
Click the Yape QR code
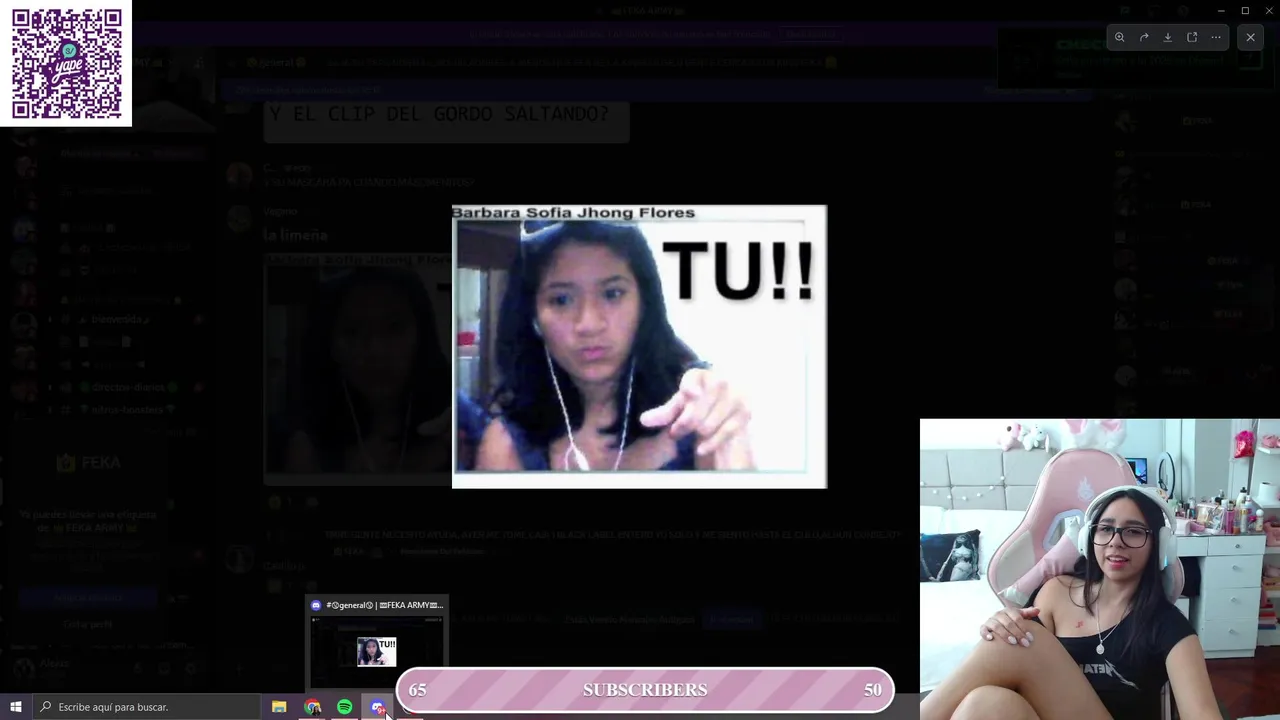(x=66, y=63)
